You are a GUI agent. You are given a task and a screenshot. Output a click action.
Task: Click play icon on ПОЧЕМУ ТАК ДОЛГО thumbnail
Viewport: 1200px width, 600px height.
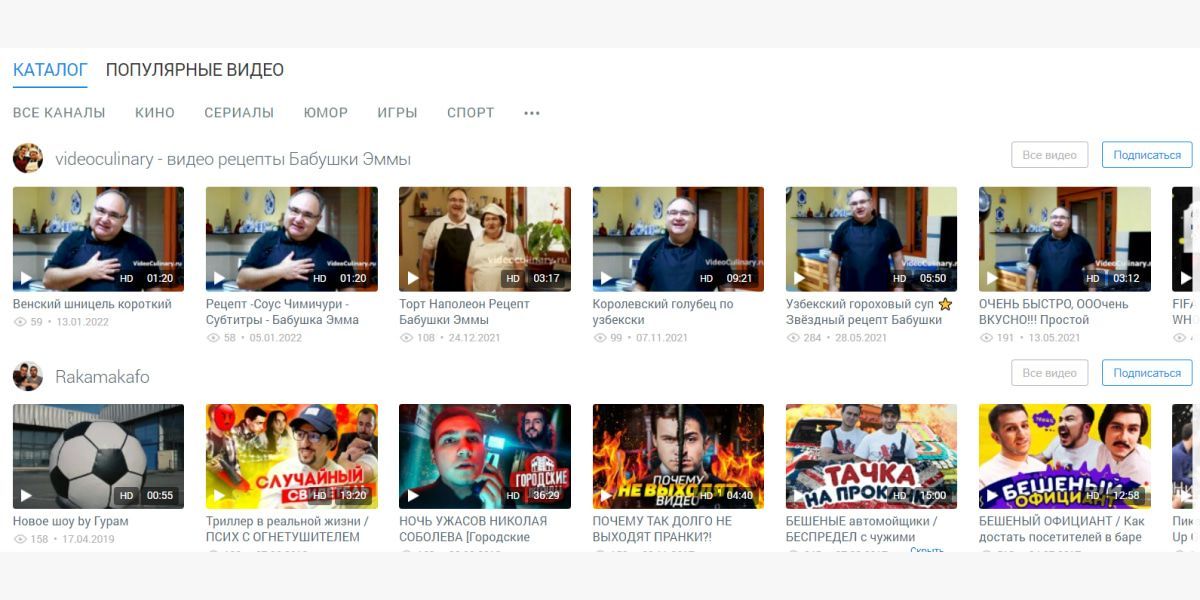[606, 495]
